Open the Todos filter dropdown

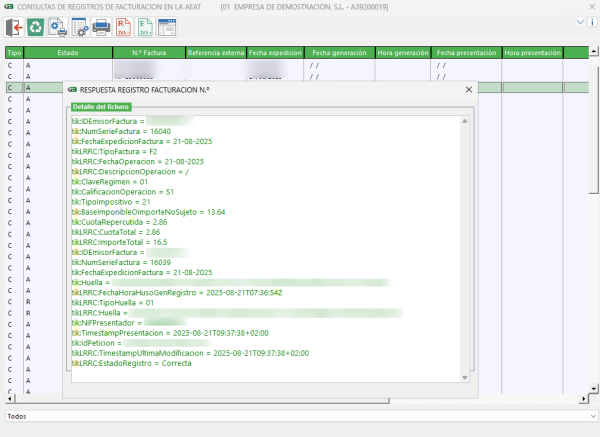point(298,416)
